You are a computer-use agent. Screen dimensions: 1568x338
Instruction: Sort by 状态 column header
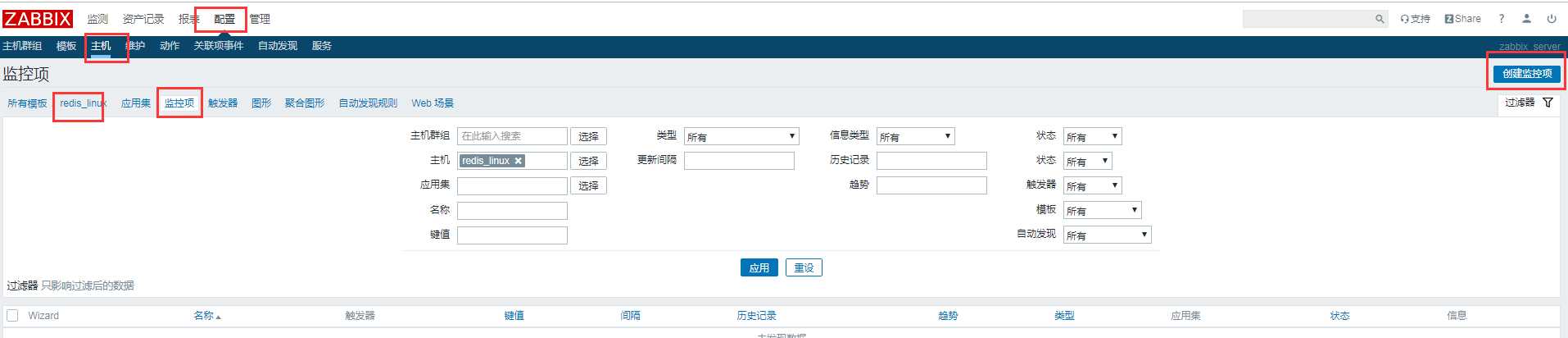(1339, 315)
